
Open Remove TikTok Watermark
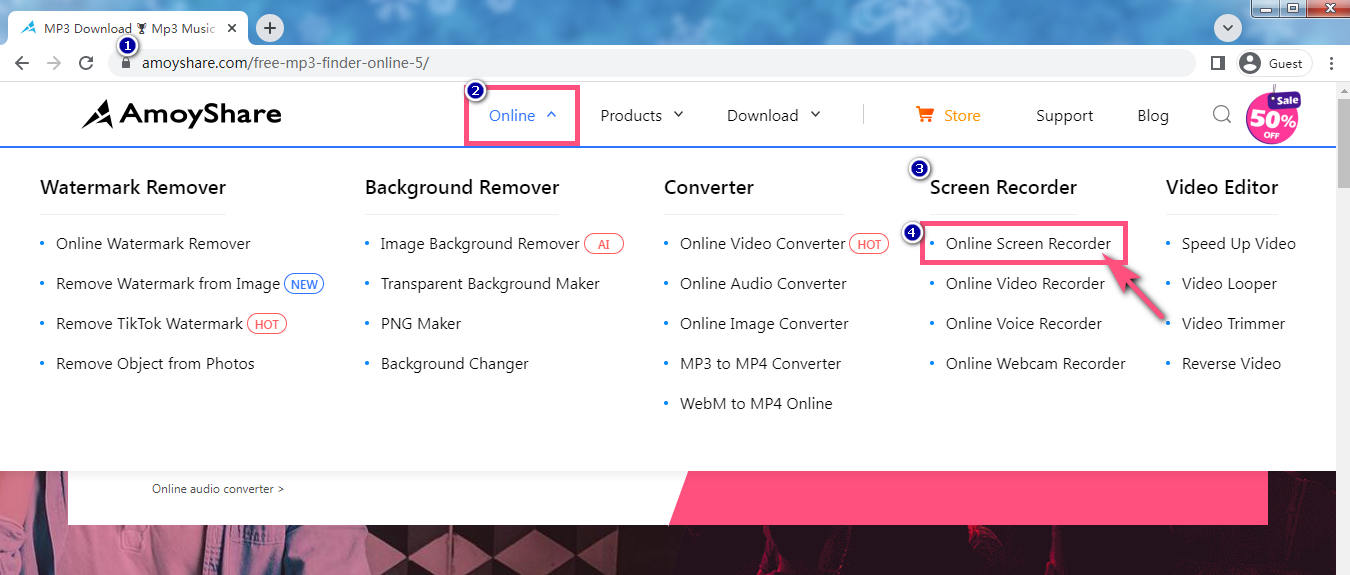coord(149,323)
